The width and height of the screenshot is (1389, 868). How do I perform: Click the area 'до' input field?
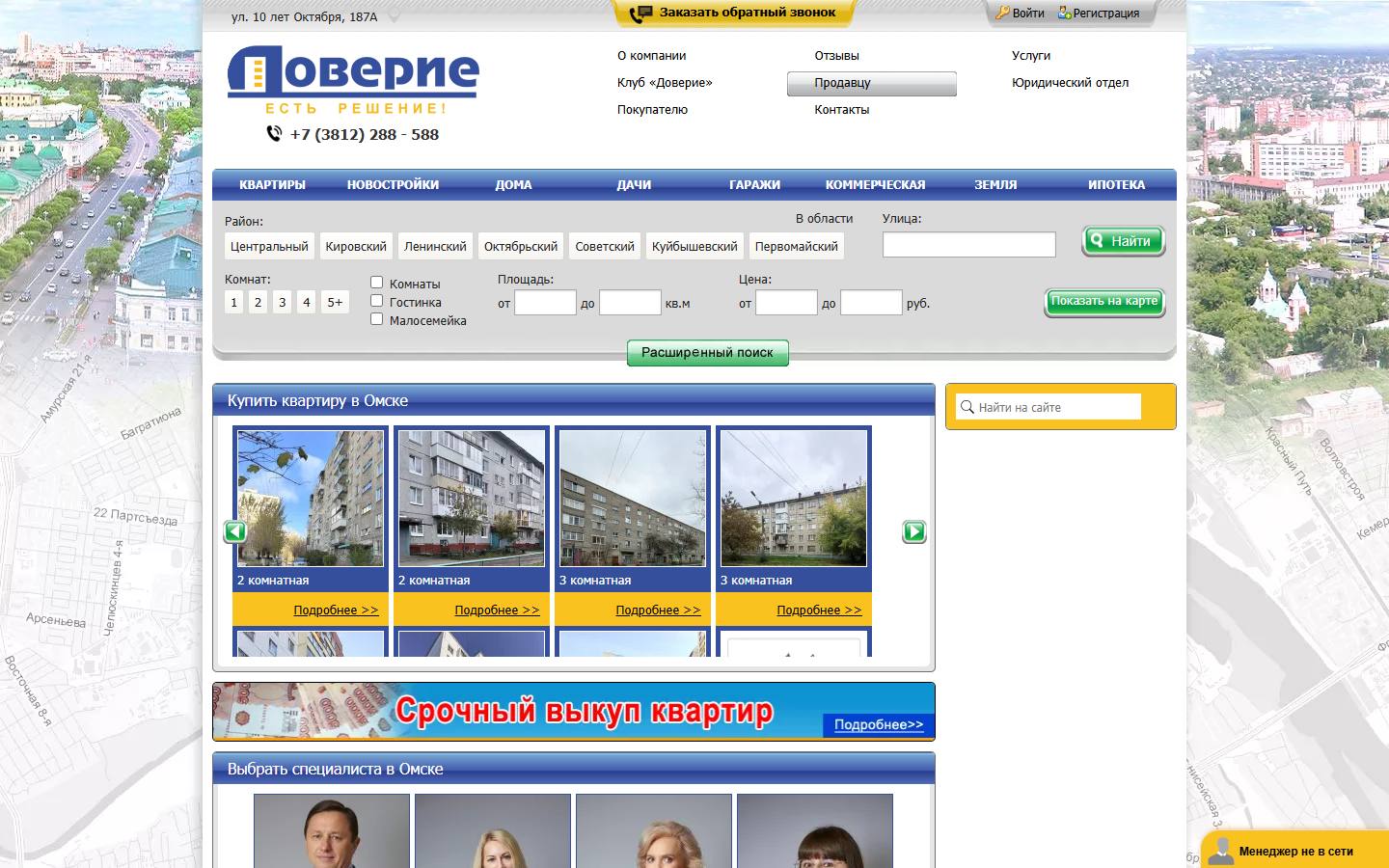click(630, 303)
